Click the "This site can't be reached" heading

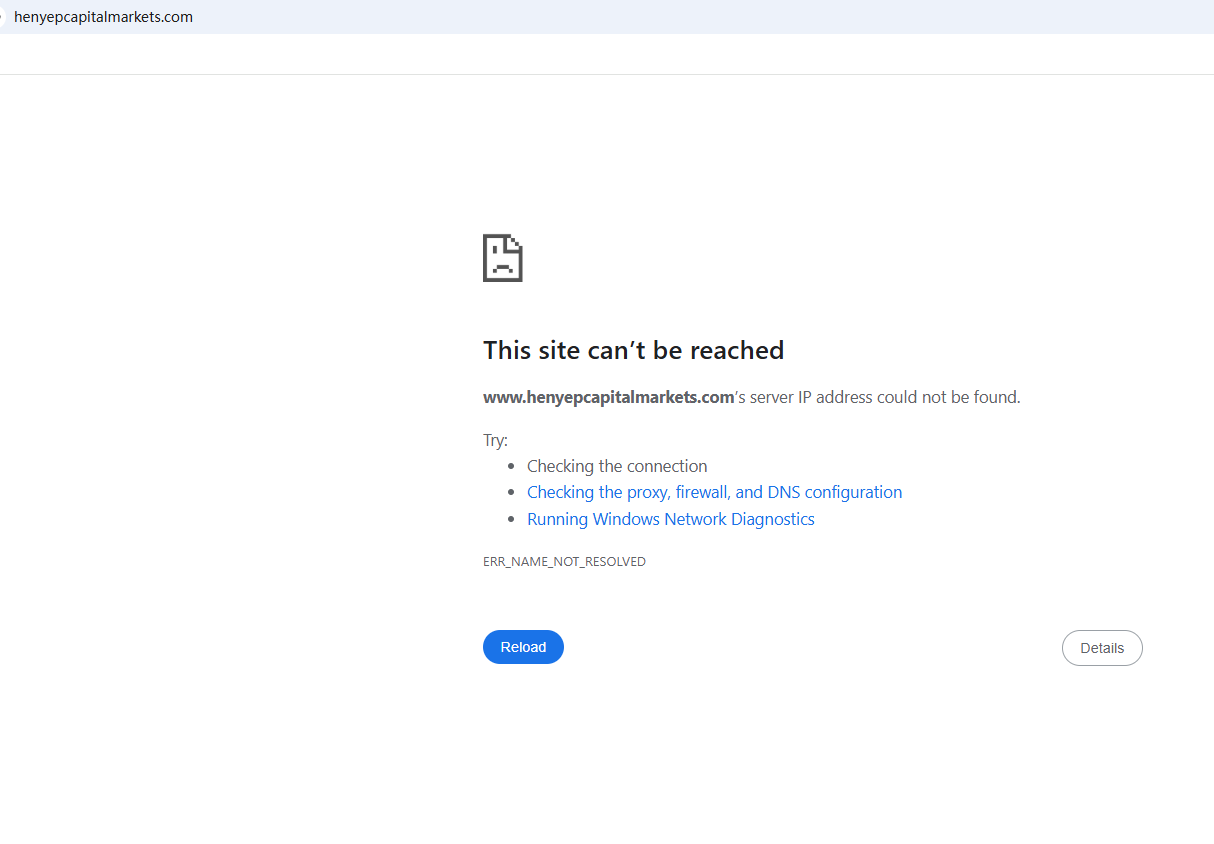[x=633, y=350]
